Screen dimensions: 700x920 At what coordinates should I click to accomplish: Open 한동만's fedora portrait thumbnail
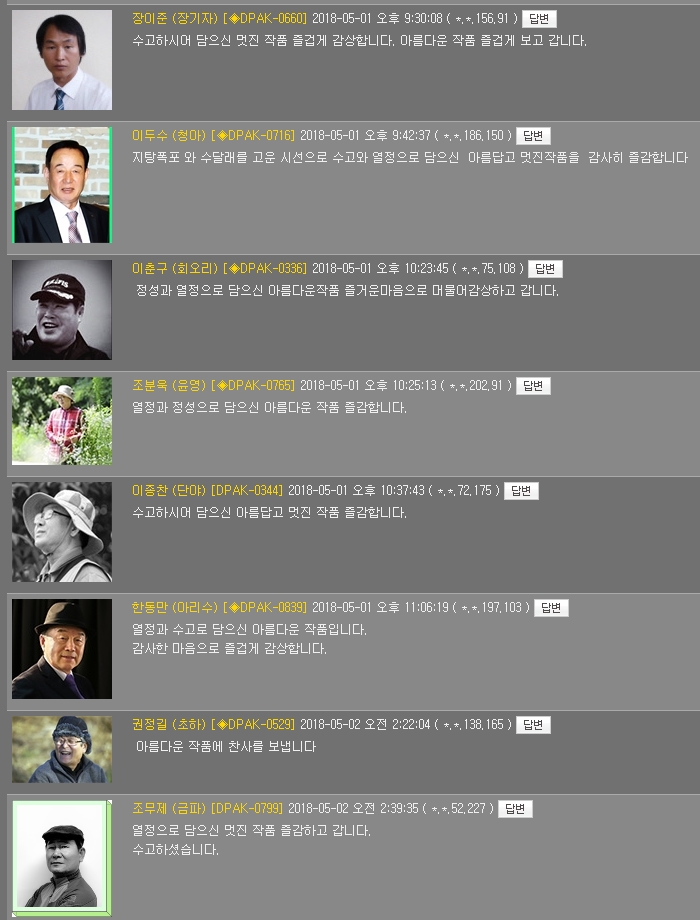(62, 648)
